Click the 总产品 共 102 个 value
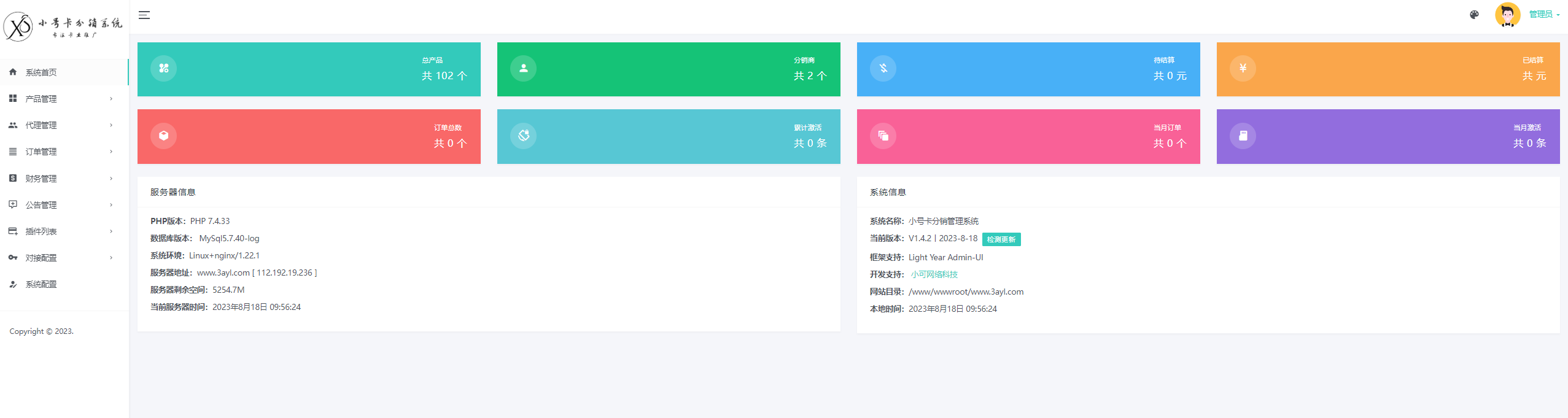 (x=444, y=76)
